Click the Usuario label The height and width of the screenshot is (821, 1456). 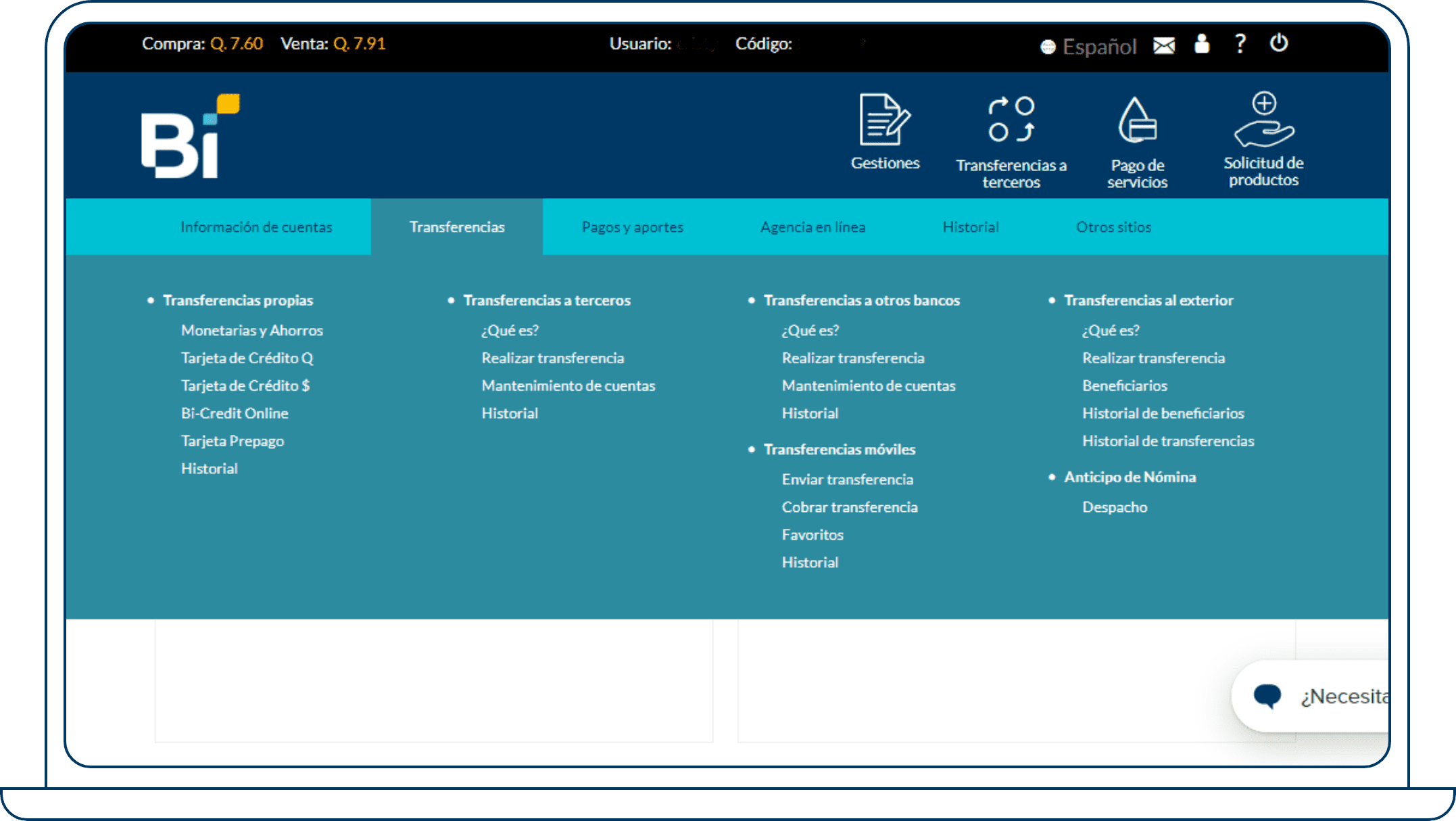[640, 44]
